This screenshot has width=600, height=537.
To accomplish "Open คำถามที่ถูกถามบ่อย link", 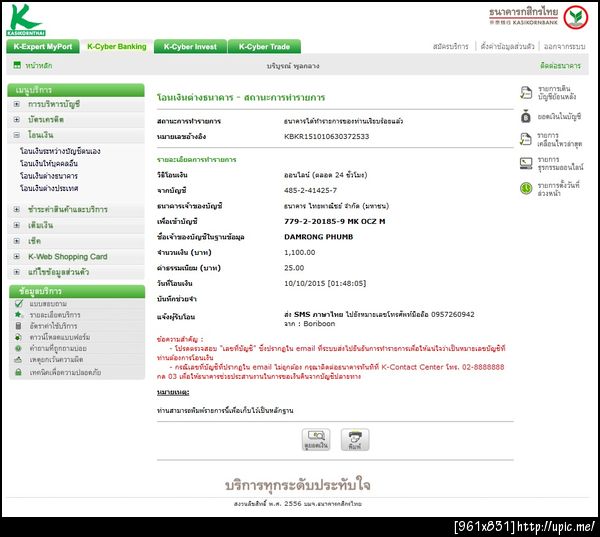I will [58, 348].
